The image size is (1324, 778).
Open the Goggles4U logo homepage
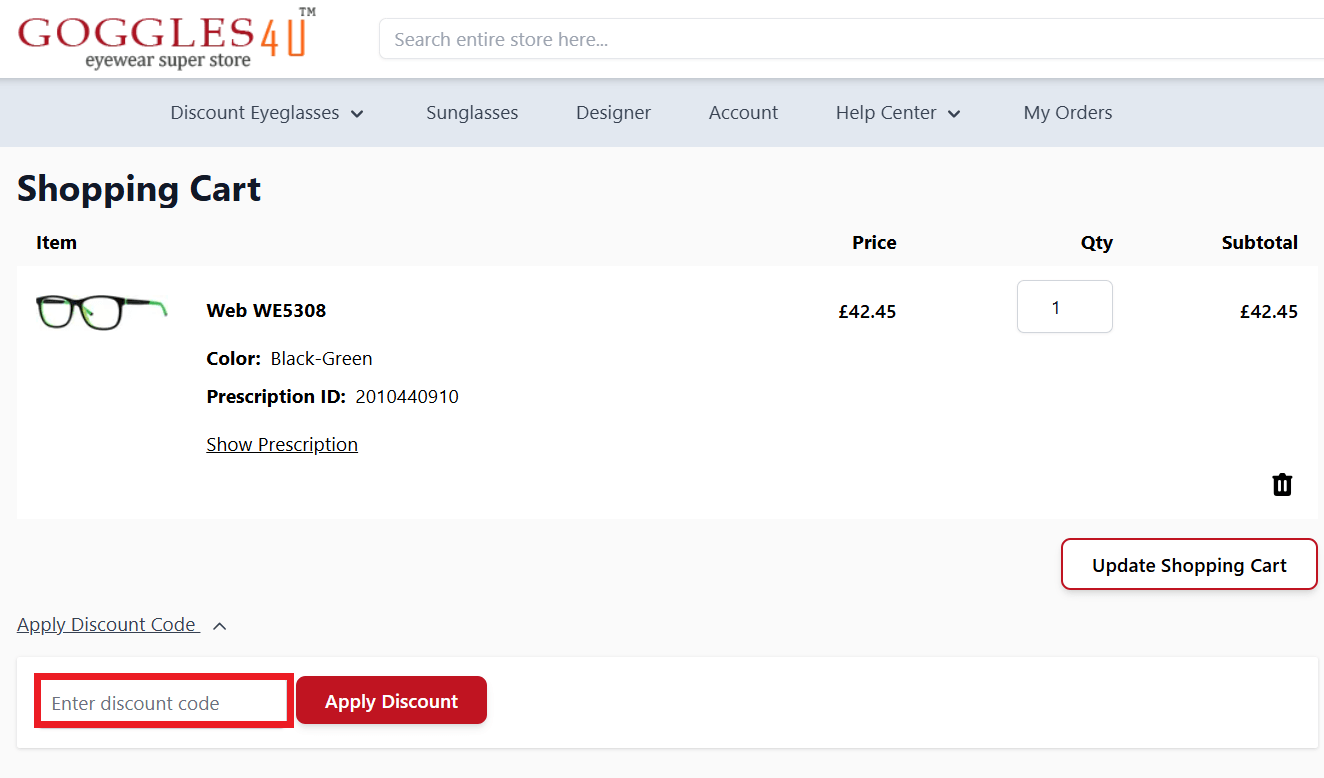click(x=167, y=39)
